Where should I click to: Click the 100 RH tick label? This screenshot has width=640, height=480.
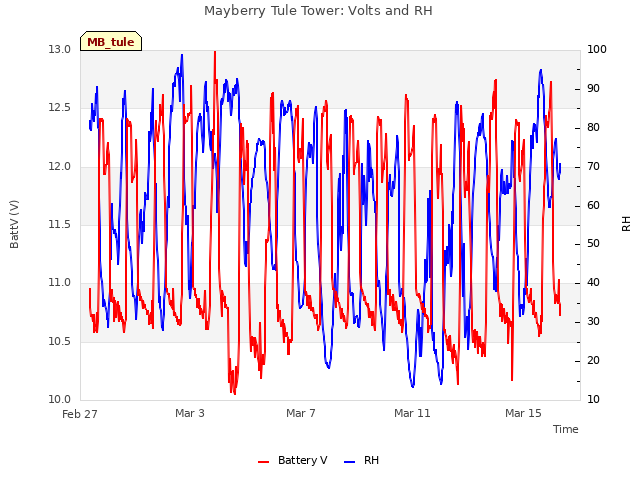597,49
